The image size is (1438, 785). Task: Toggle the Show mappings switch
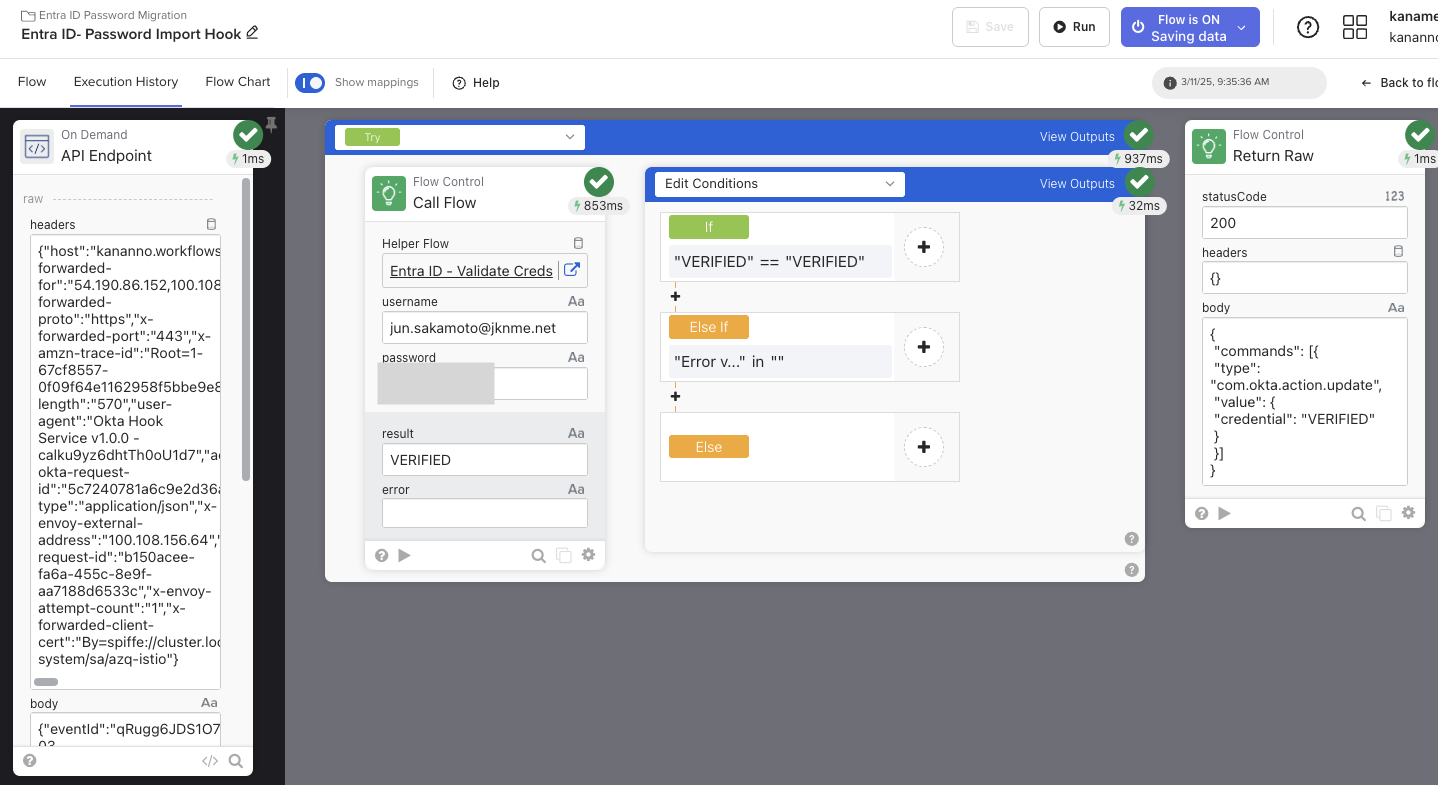(310, 82)
